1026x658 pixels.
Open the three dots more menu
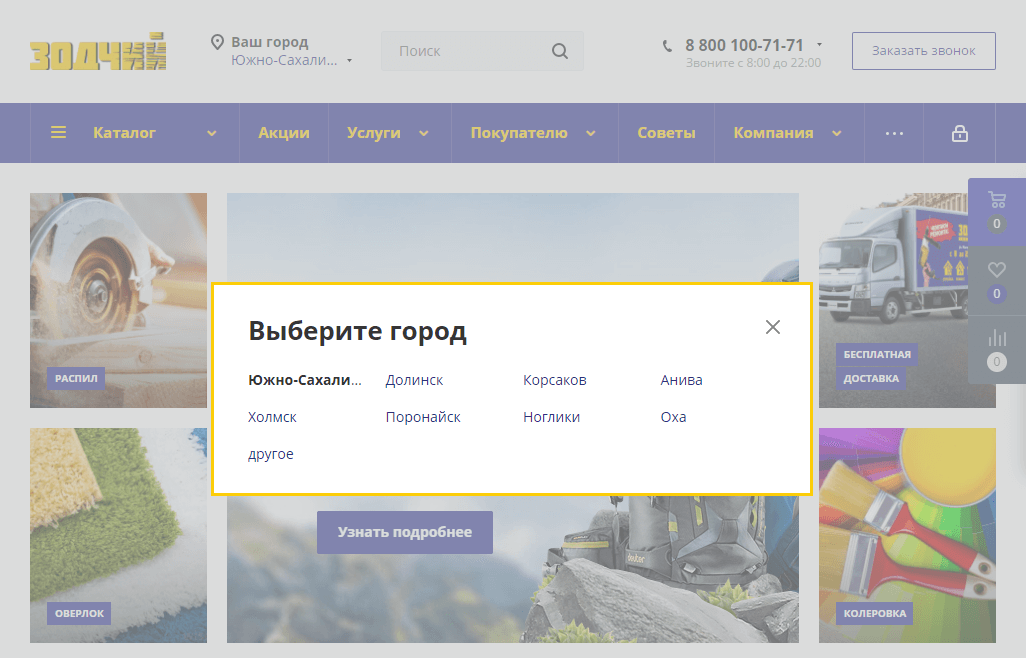[x=894, y=133]
